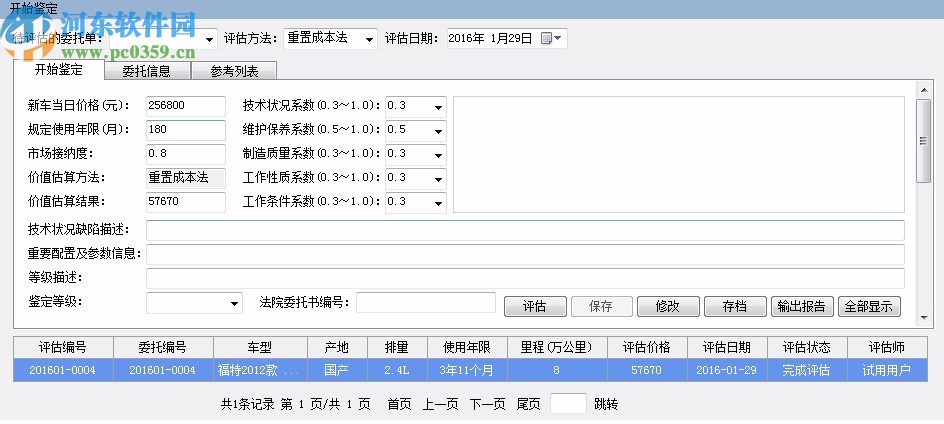Image resolution: width=944 pixels, height=424 pixels.
Task: Click the 市场接纳度 input field
Action: (x=185, y=154)
